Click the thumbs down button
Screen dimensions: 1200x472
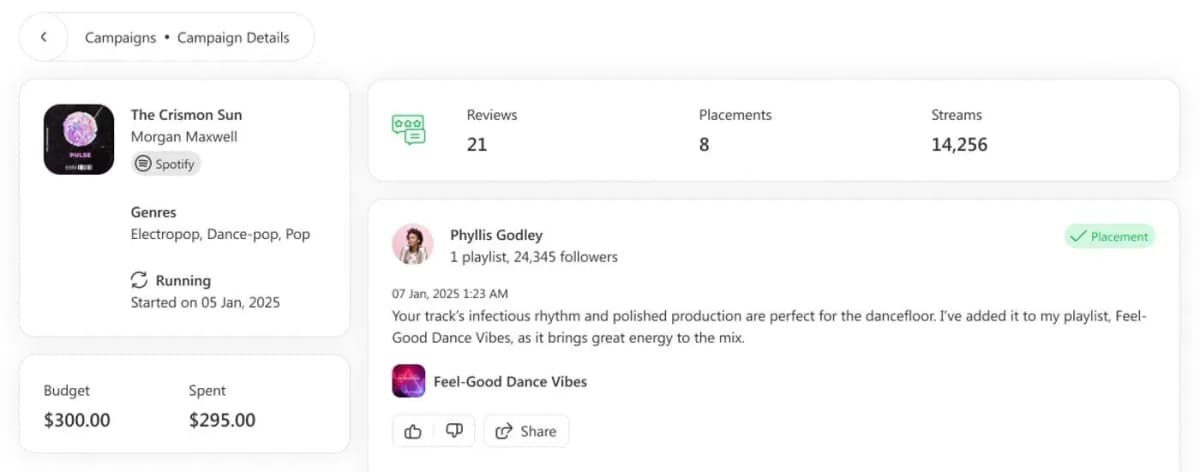(x=454, y=431)
